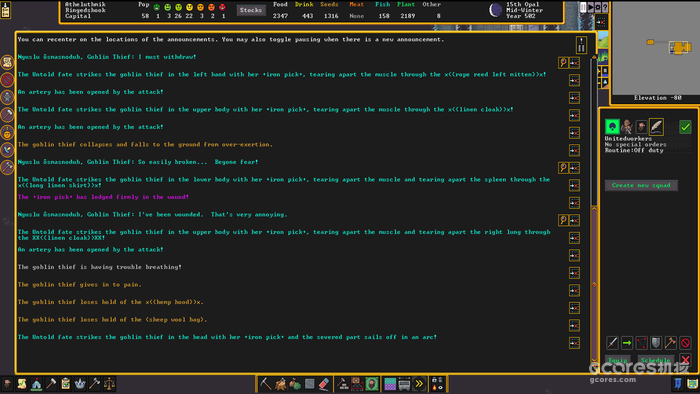The image size is (700, 394).
Task: Open the squad Equip menu
Action: 617,360
